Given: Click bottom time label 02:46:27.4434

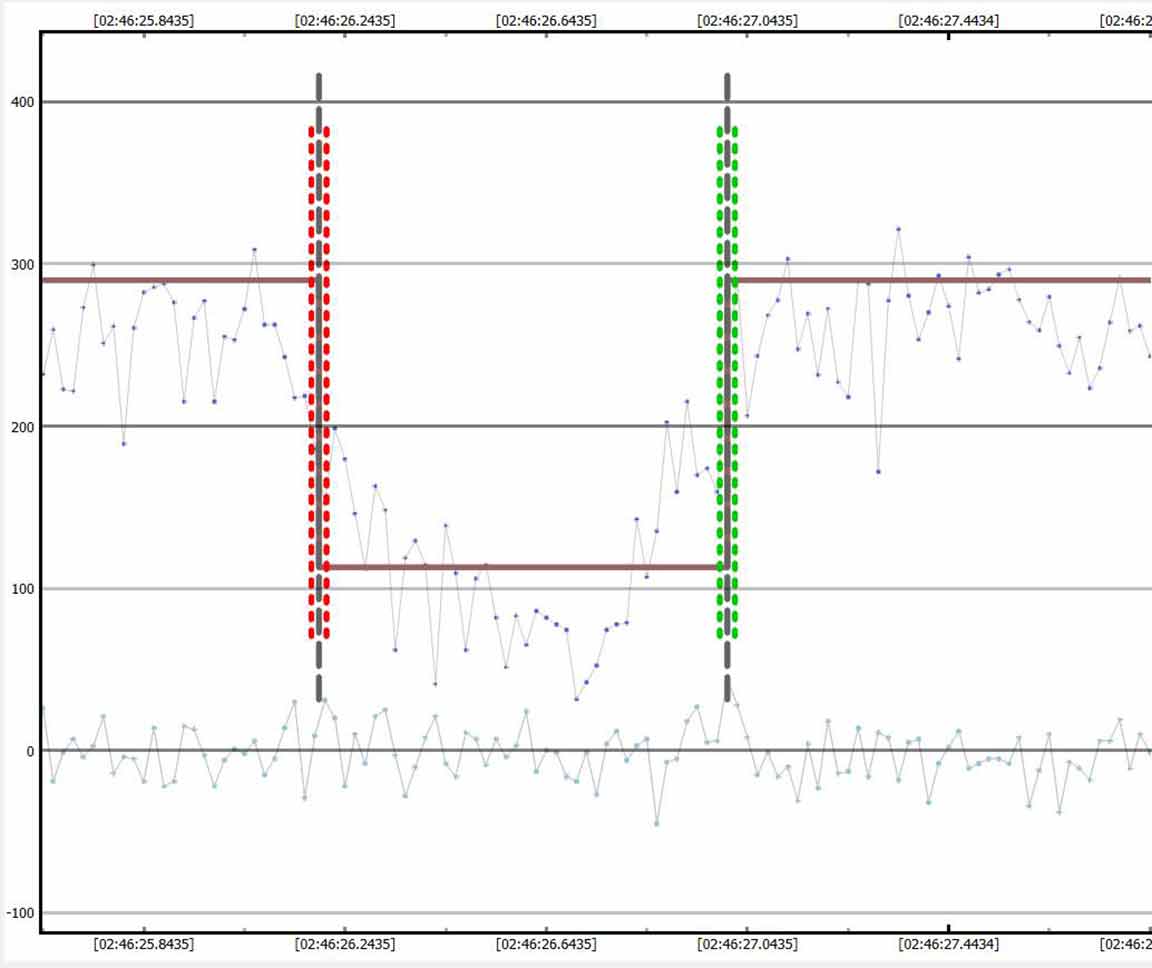Looking at the screenshot, I should 948,944.
